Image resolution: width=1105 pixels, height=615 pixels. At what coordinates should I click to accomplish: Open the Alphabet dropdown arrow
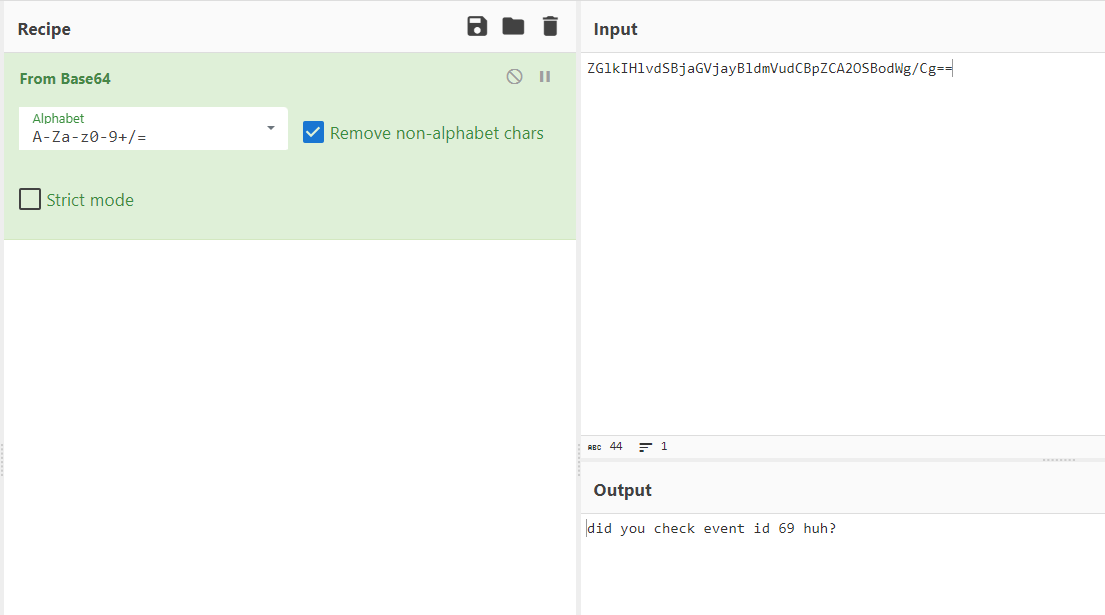270,128
